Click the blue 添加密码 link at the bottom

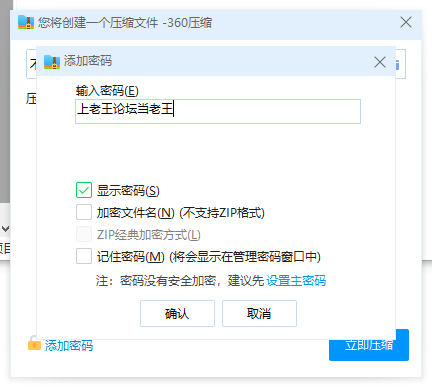click(69, 346)
